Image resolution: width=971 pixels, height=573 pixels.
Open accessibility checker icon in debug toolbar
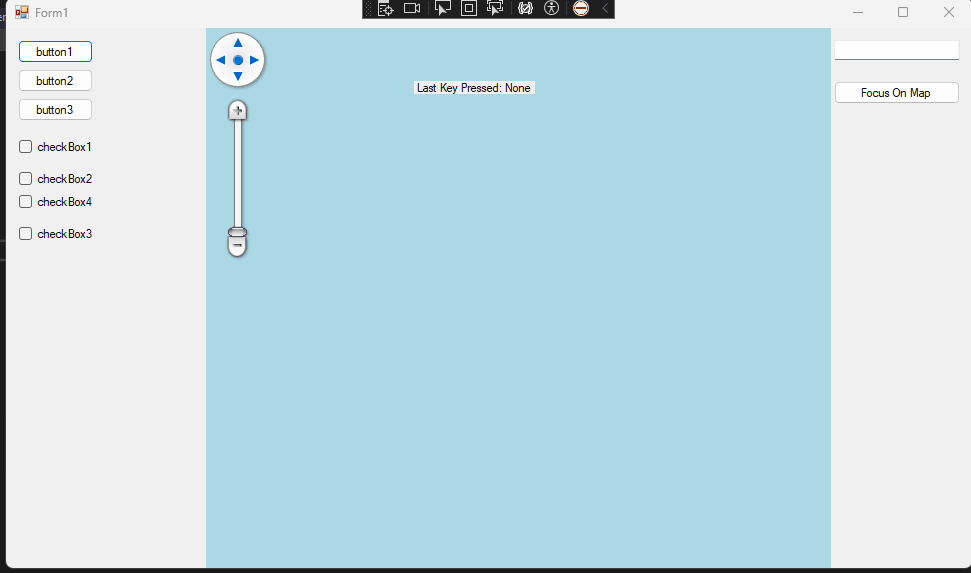point(551,9)
